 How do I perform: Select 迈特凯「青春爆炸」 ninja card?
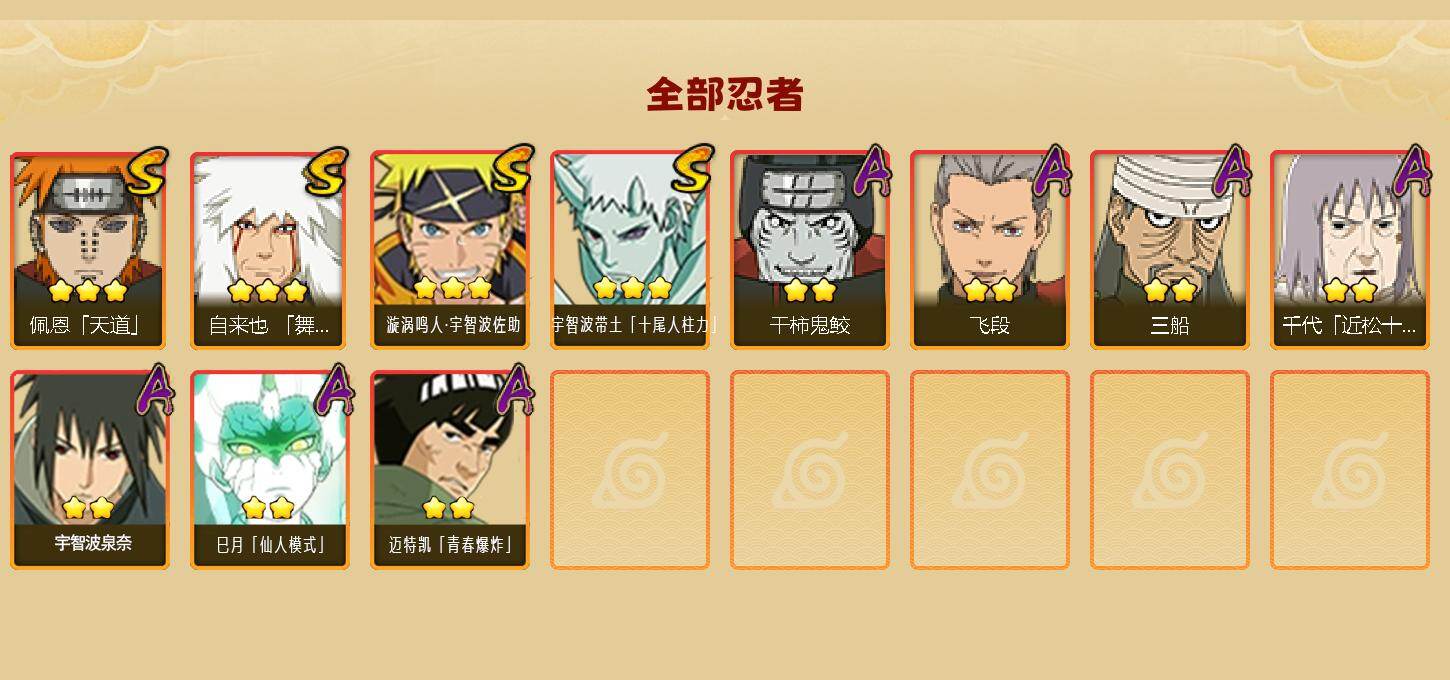click(x=450, y=470)
